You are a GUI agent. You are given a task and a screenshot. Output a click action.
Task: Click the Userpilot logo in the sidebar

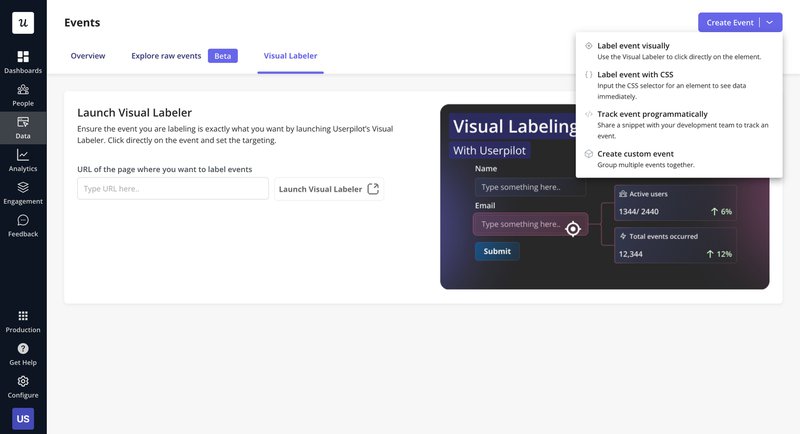coord(22,22)
